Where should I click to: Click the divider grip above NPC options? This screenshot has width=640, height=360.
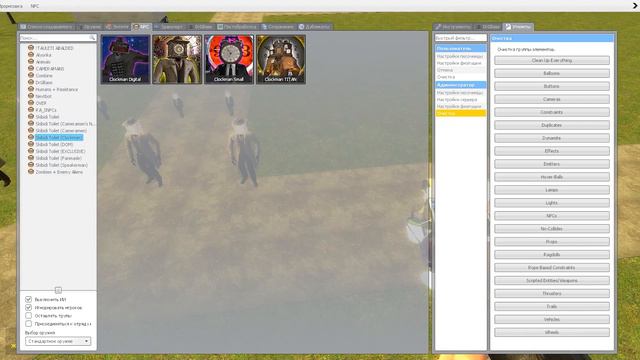58,290
